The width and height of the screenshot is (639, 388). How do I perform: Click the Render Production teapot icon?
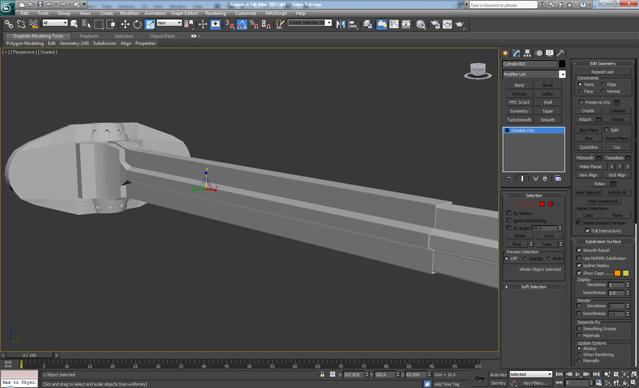[x=460, y=24]
